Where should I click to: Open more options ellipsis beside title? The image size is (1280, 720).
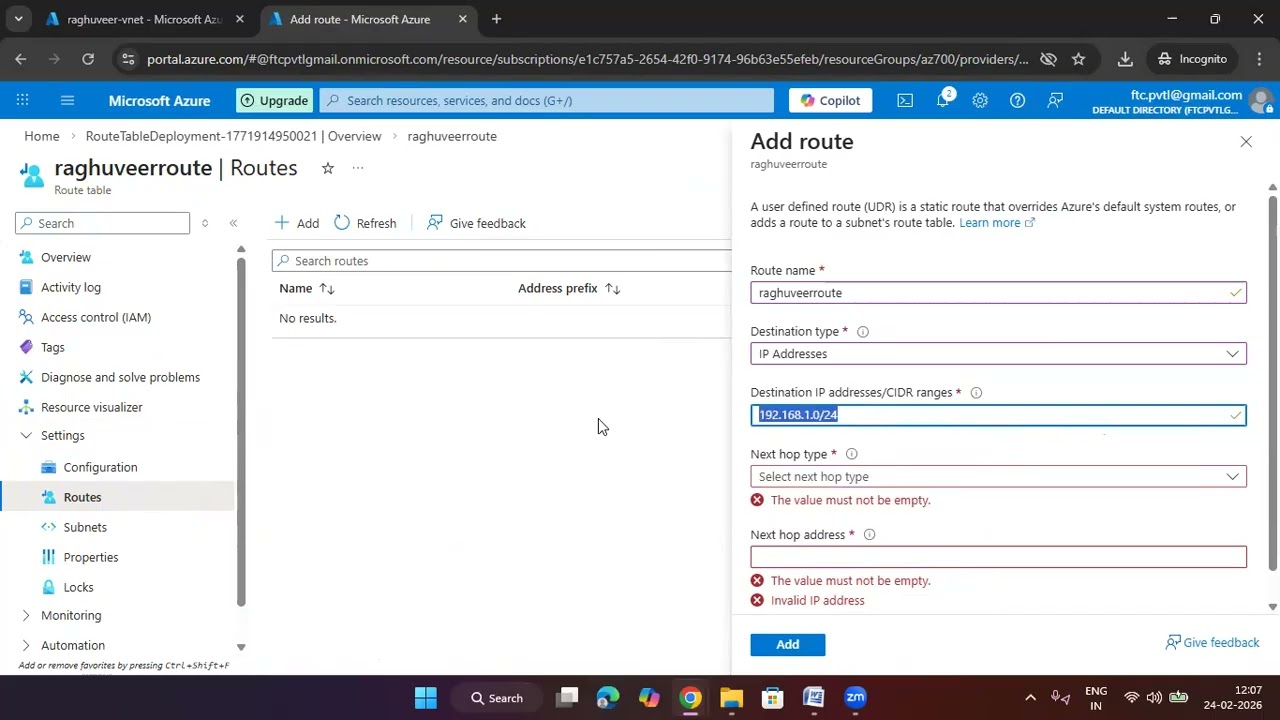[358, 168]
